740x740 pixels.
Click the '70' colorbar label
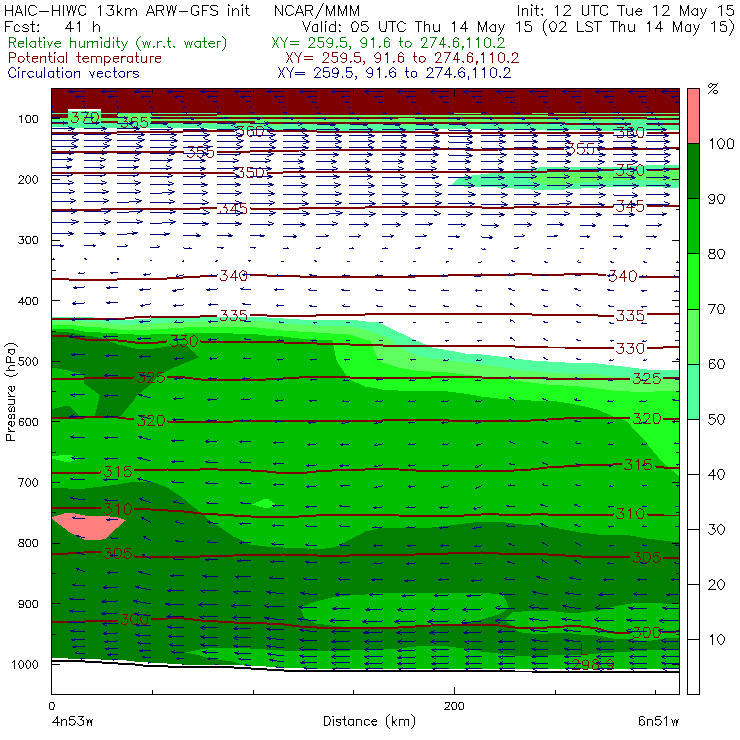717,309
